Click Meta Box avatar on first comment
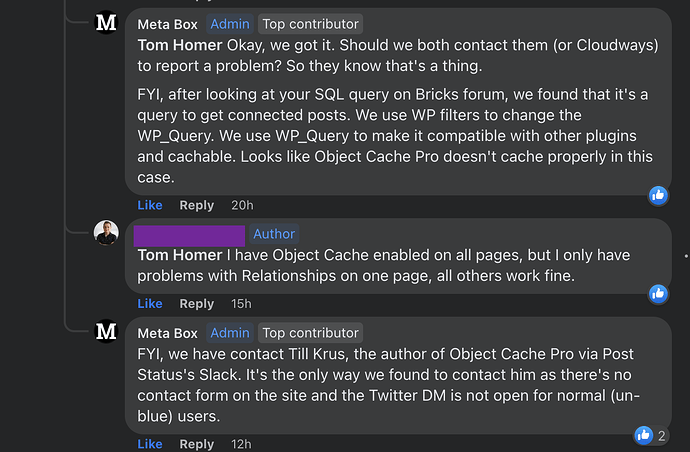690x452 pixels. point(106,23)
